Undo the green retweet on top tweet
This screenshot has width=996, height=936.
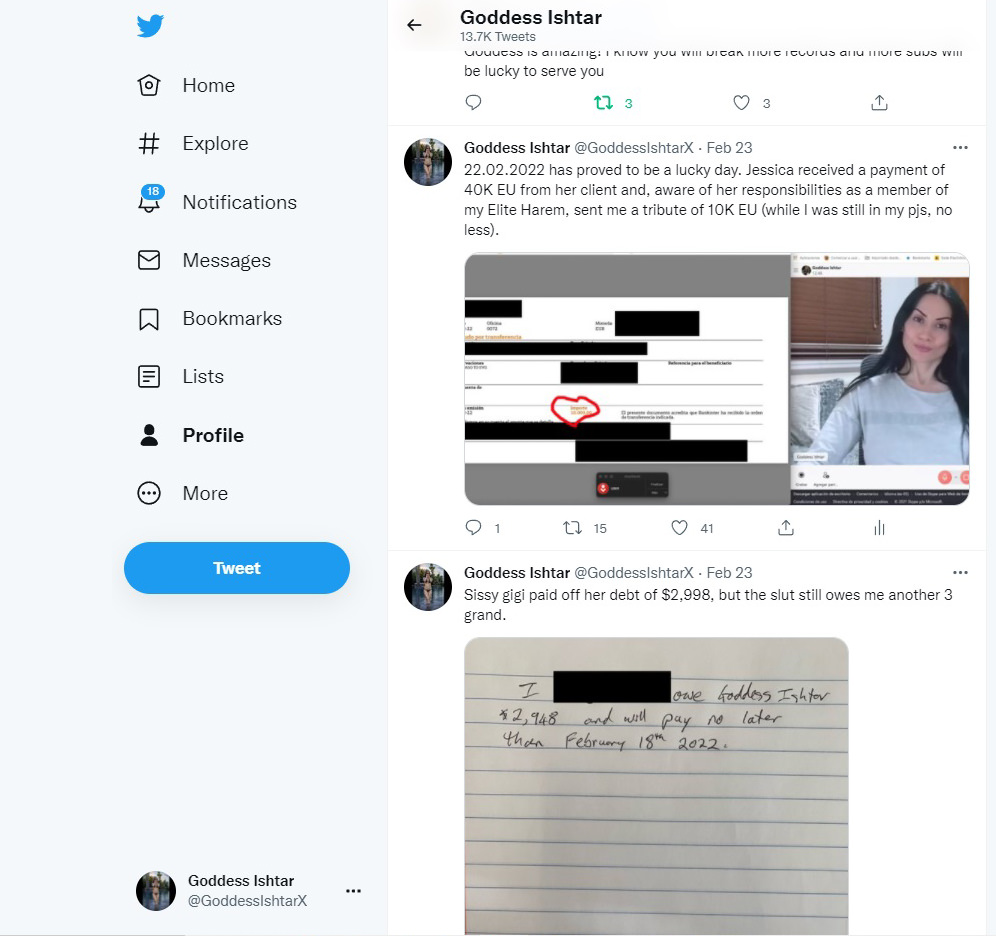point(603,103)
